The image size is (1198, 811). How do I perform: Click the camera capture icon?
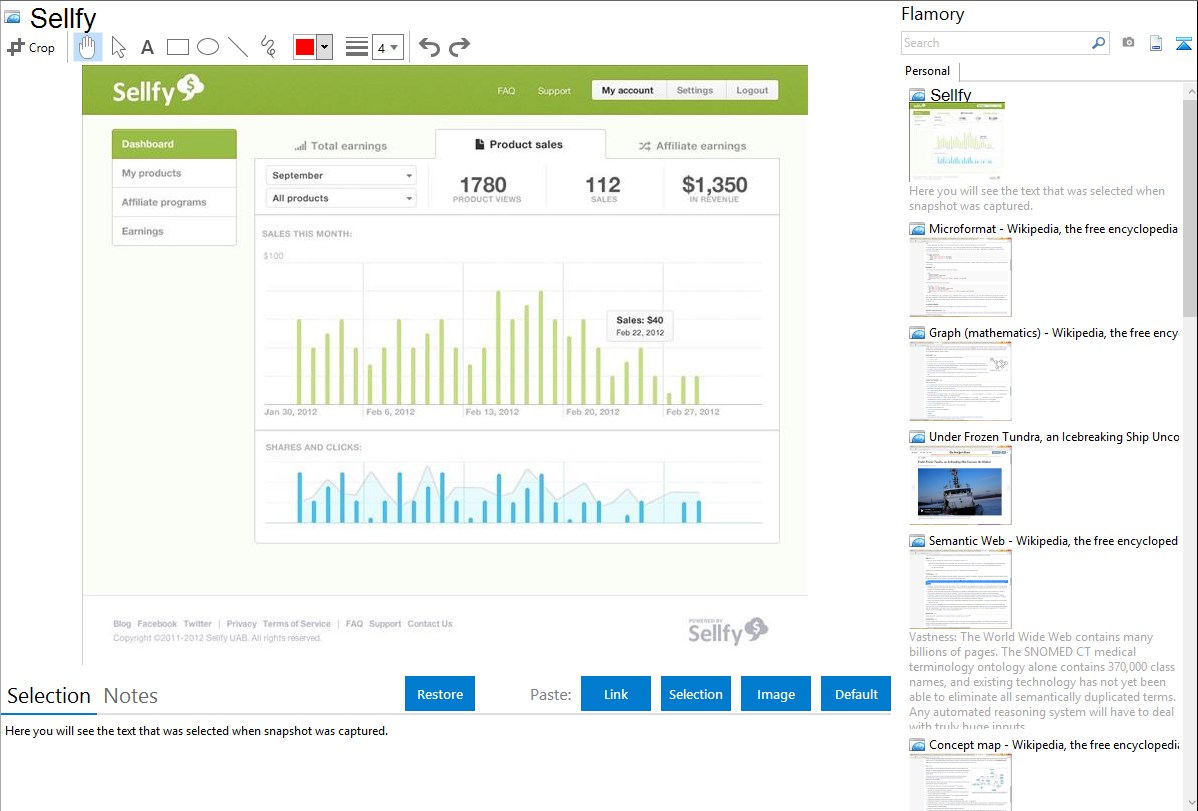pyautogui.click(x=1128, y=43)
